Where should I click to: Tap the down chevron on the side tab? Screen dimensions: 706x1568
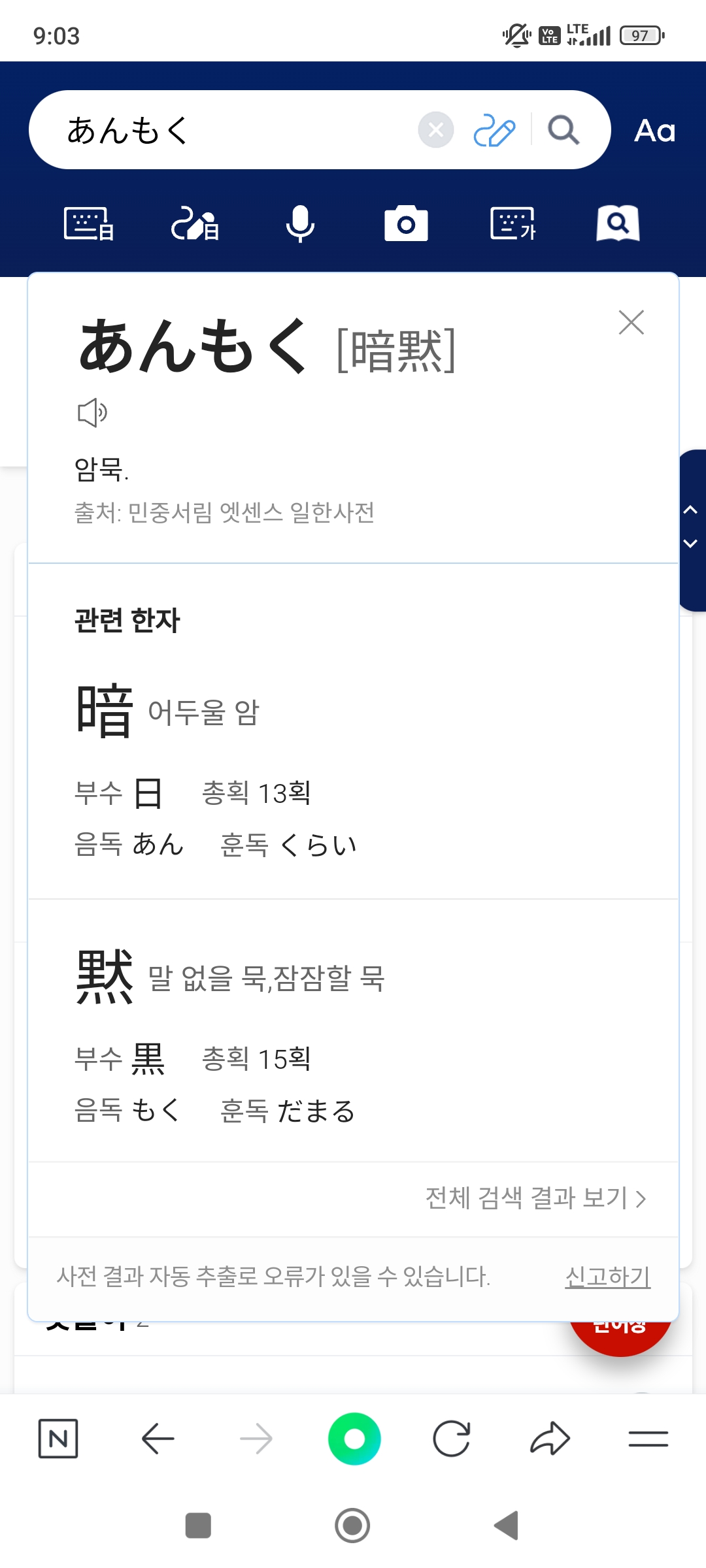[x=690, y=544]
